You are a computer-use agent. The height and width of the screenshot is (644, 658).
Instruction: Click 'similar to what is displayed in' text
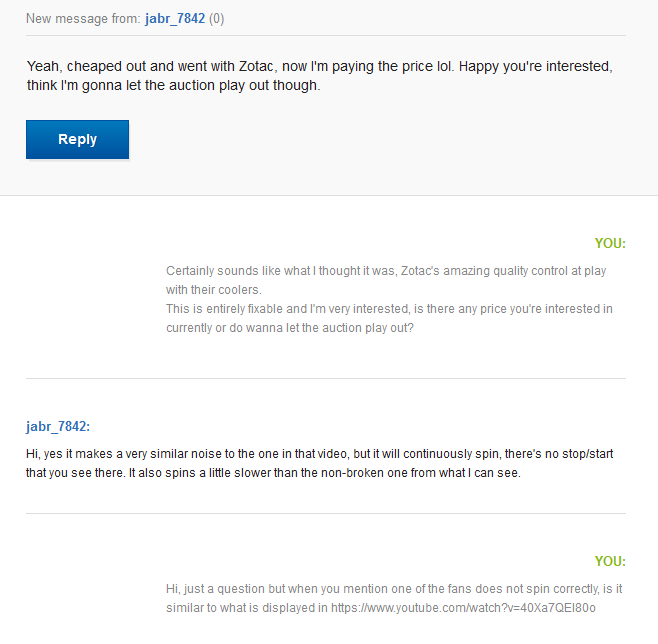click(246, 607)
